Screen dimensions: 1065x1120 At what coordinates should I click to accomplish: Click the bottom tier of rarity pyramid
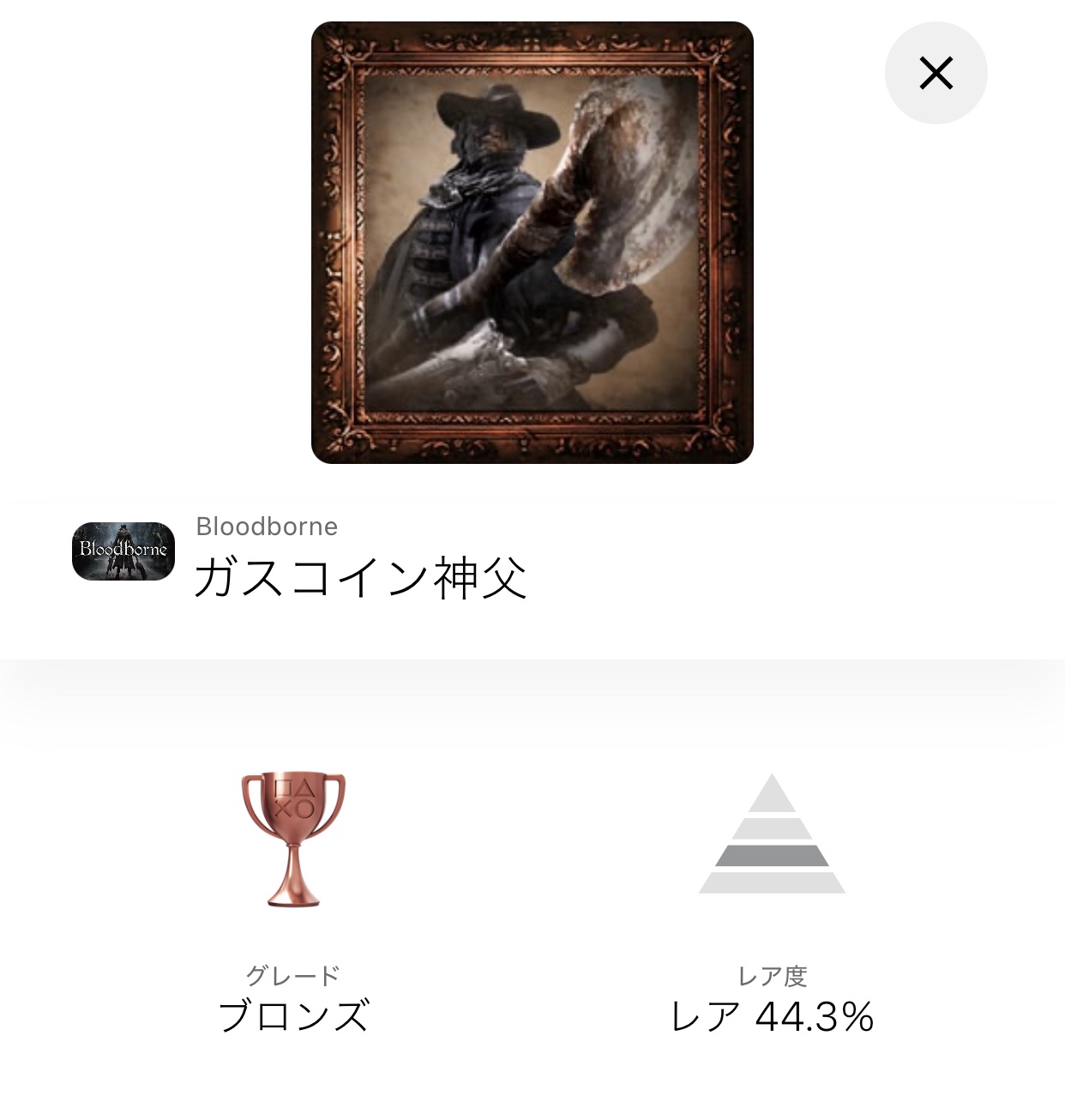pos(772,883)
